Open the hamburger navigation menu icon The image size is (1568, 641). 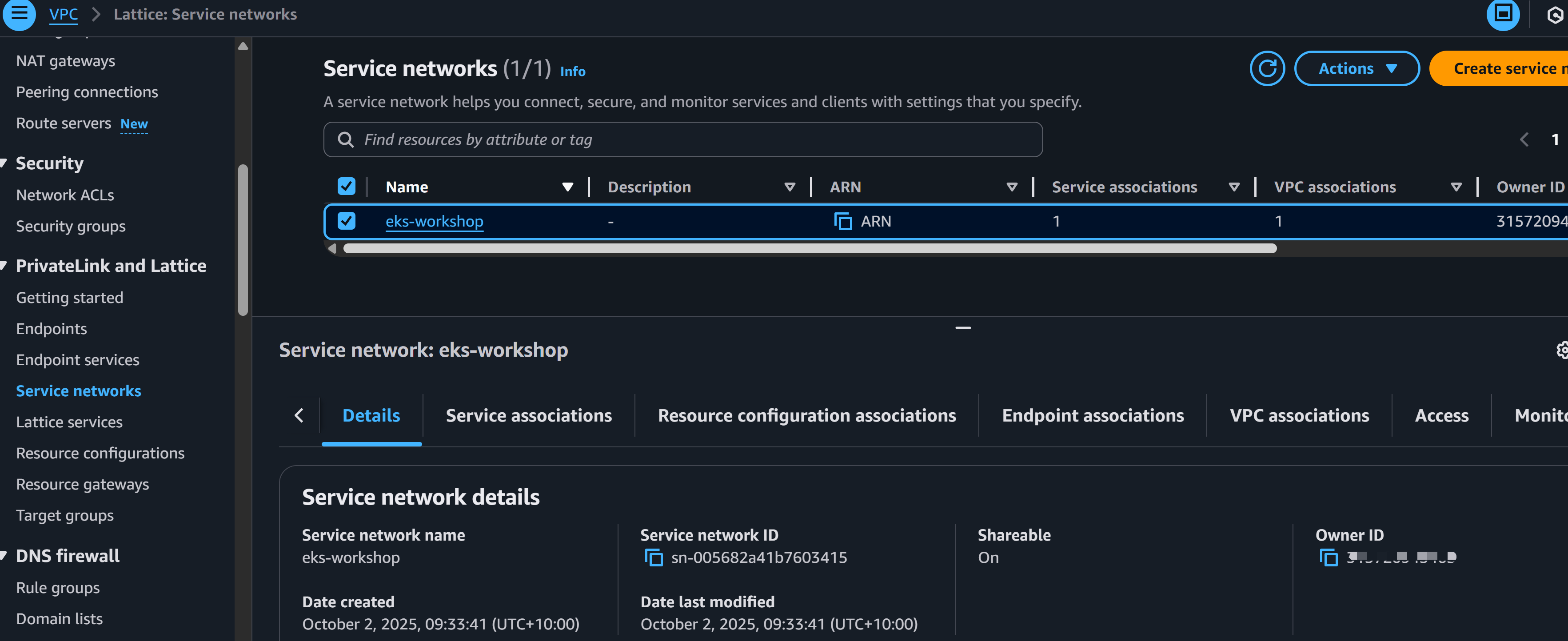click(x=19, y=13)
